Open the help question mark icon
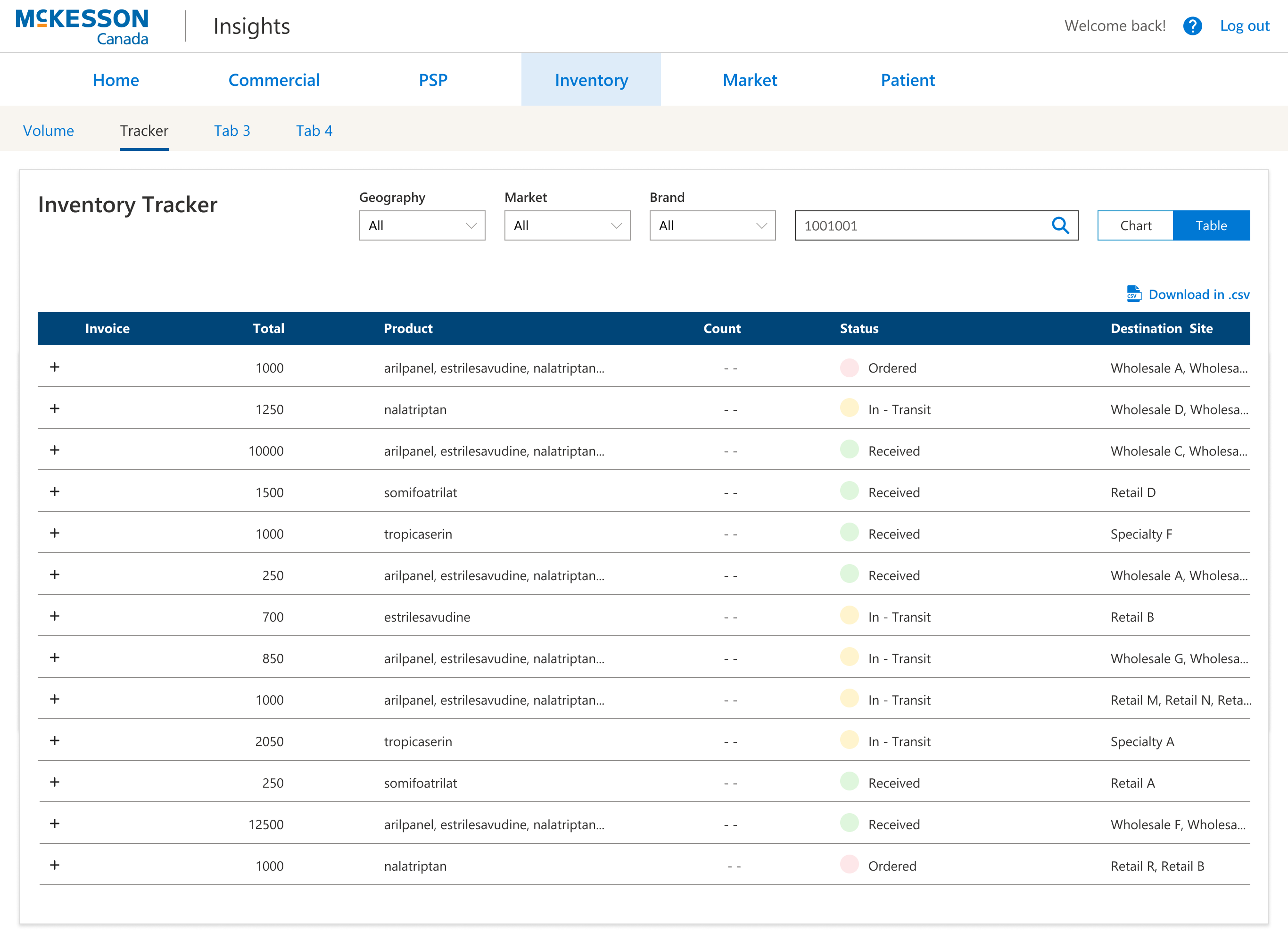Screen dimensions: 1288x948 click(x=1193, y=26)
